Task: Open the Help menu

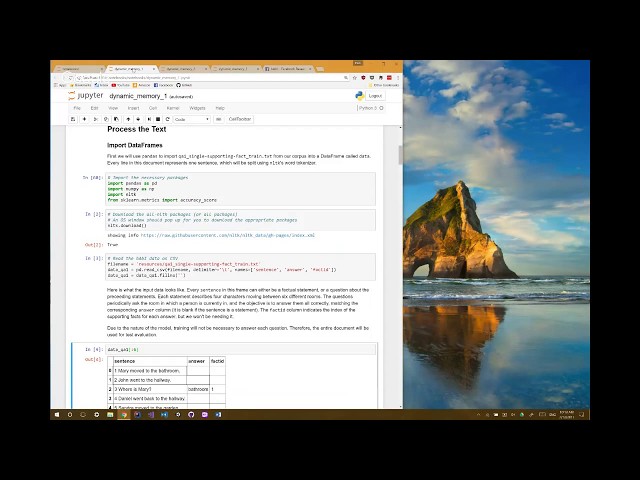Action: click(220, 108)
